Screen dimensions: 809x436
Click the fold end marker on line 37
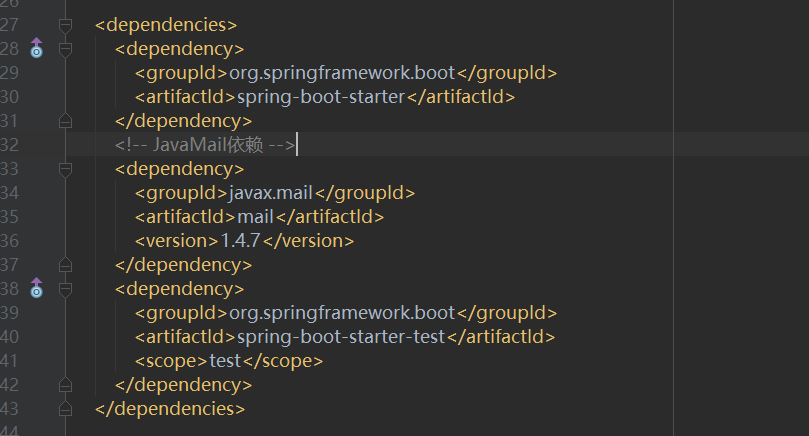tap(65, 265)
